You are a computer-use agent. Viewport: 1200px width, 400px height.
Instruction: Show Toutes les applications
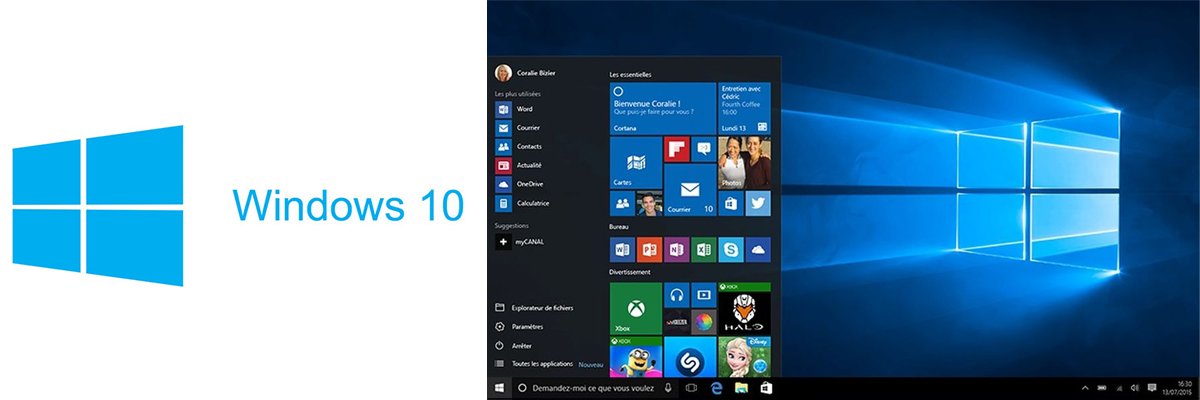(534, 364)
